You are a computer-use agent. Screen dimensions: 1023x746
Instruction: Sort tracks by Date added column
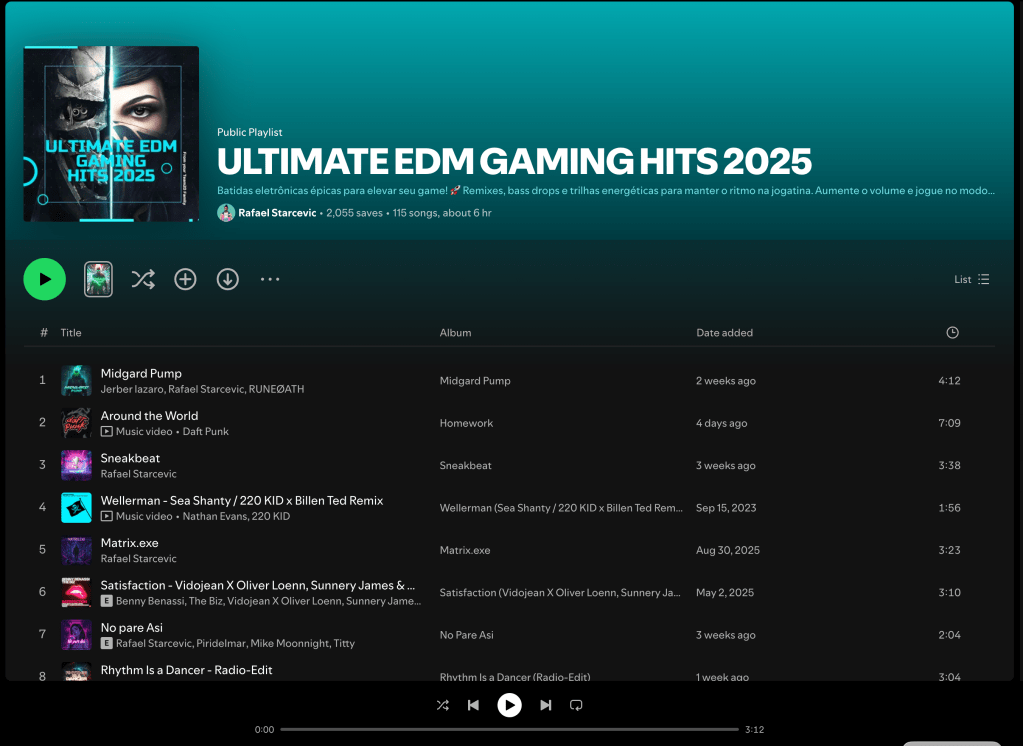coord(724,333)
